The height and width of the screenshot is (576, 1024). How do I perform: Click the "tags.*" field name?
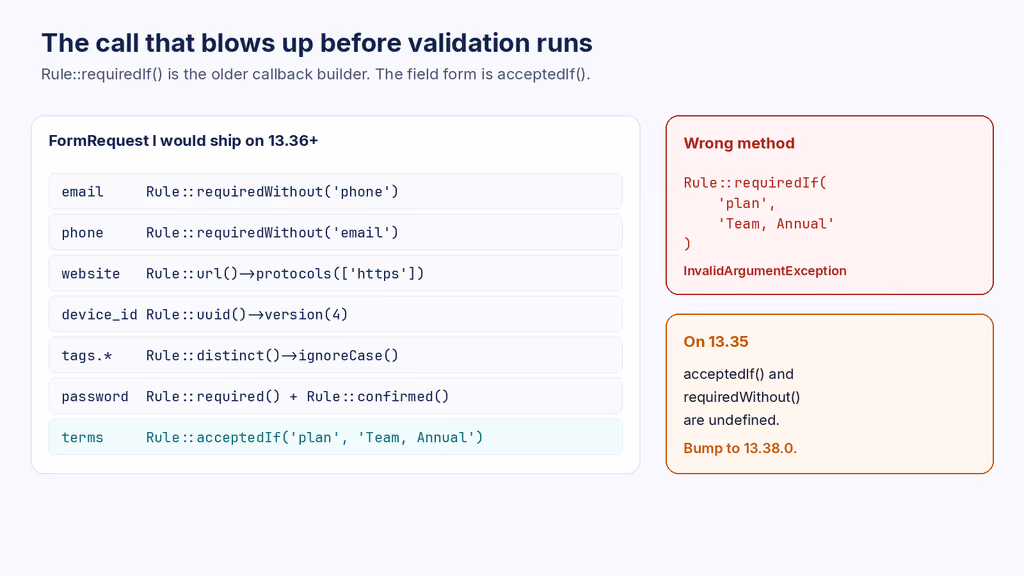87,356
